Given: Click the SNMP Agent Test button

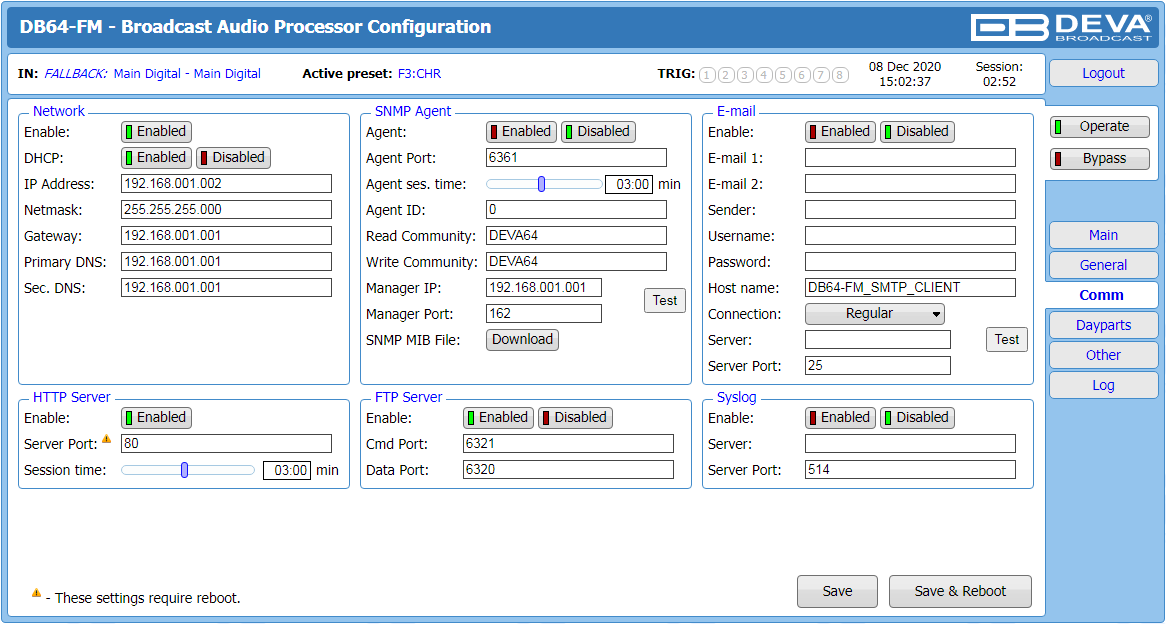Looking at the screenshot, I should [665, 300].
